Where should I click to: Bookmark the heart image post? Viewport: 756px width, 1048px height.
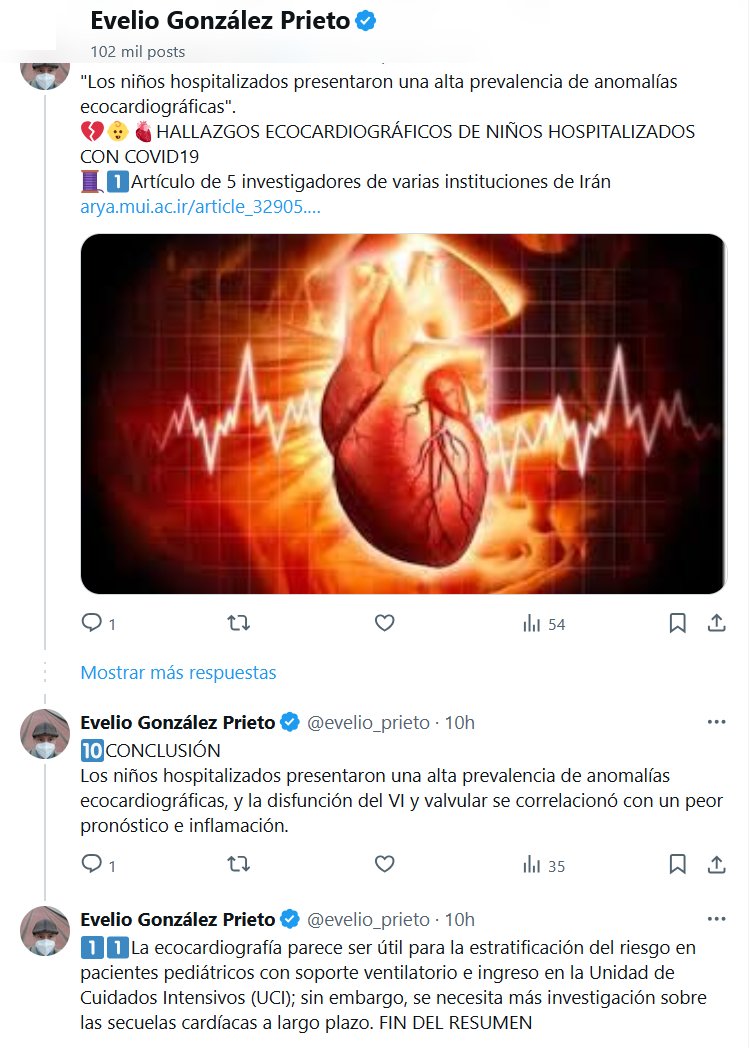point(677,623)
